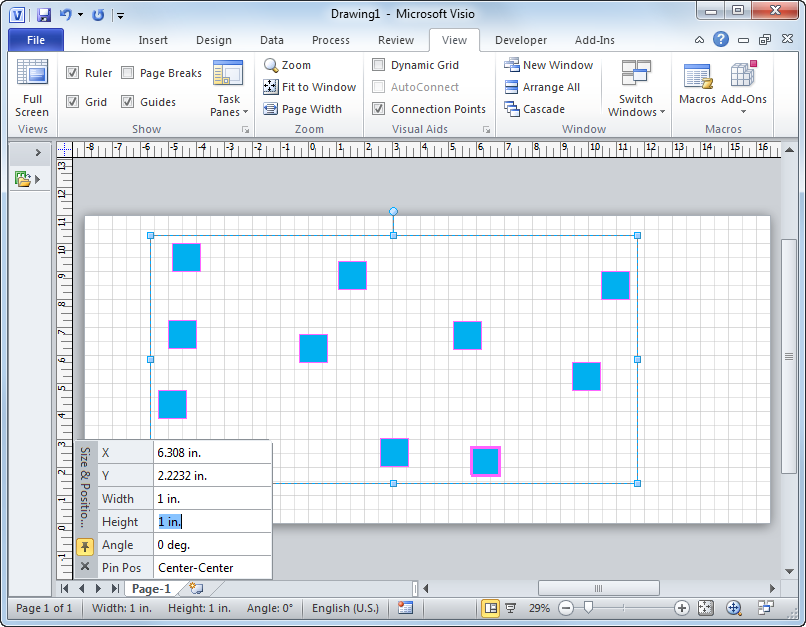Enable the Page Breaks checkbox
This screenshot has width=806, height=627.
[x=128, y=73]
